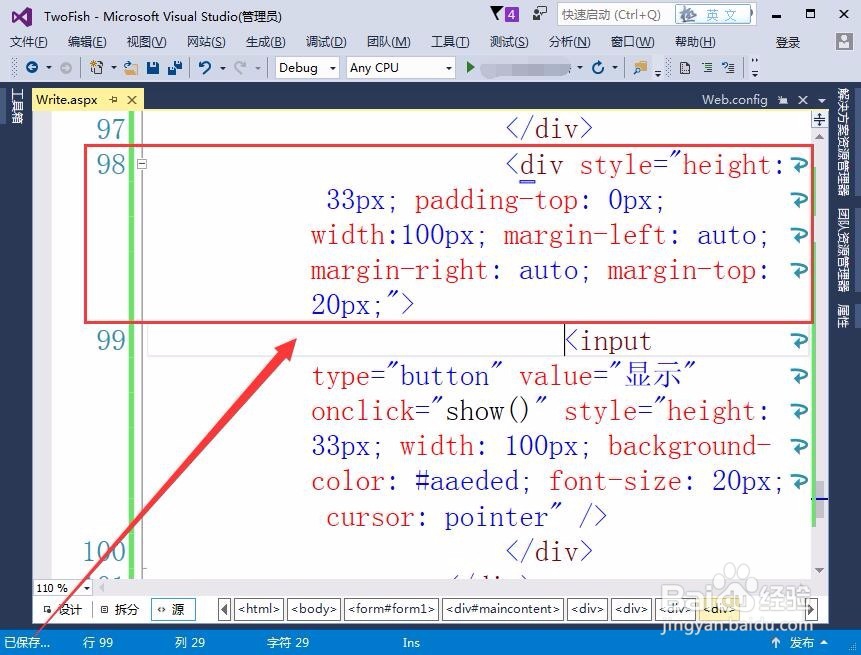Screen dimensions: 861x655
Task: Save the current file via disk icon
Action: pos(153,68)
